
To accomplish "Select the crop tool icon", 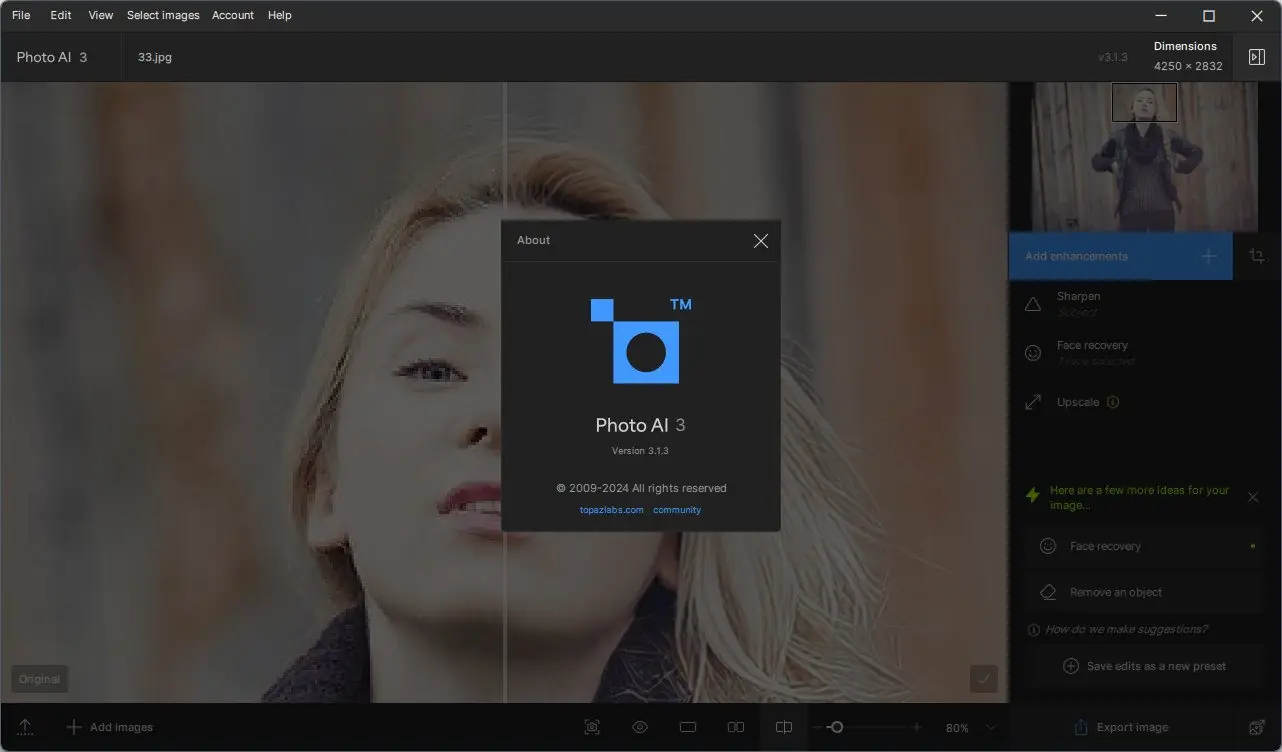I will [1257, 256].
